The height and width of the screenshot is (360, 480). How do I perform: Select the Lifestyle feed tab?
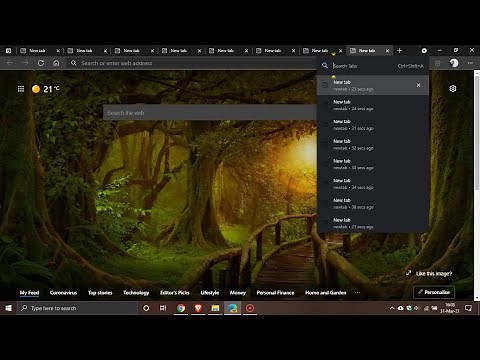pyautogui.click(x=210, y=293)
